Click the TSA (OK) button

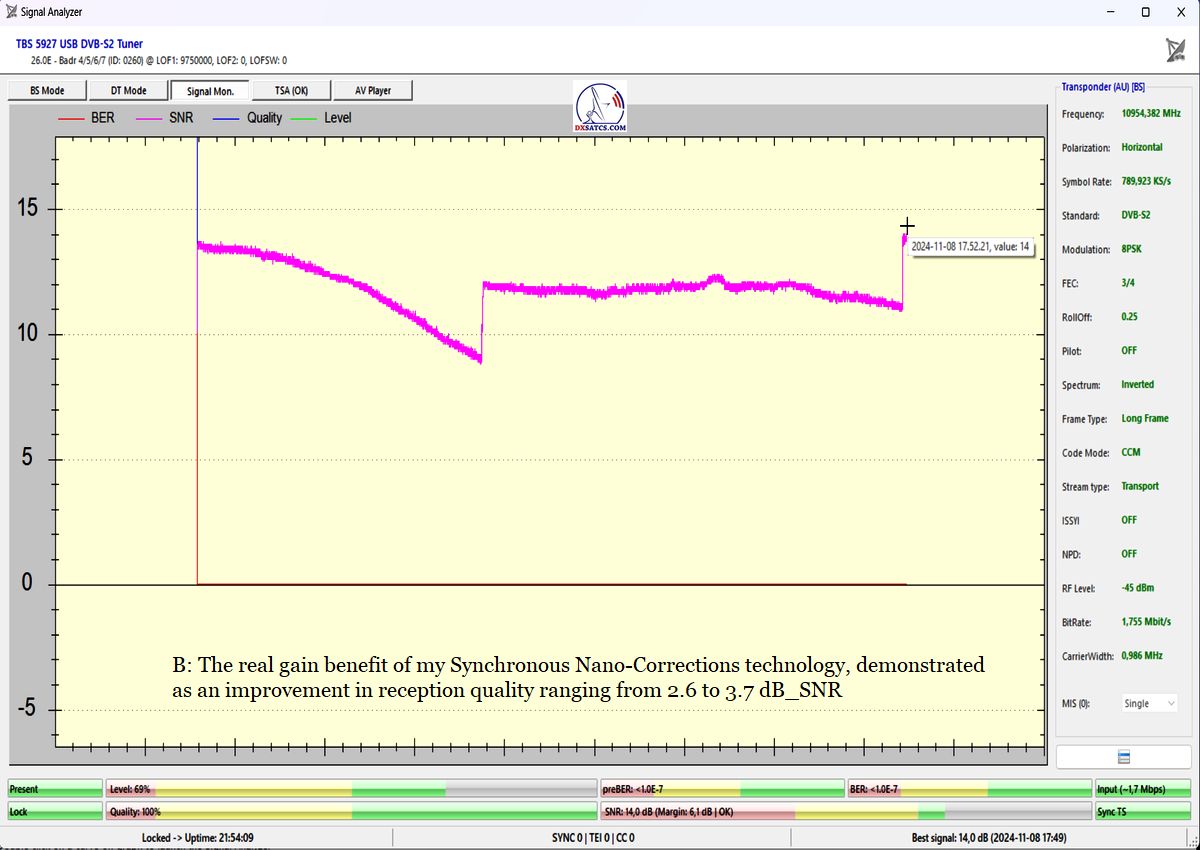pos(291,91)
